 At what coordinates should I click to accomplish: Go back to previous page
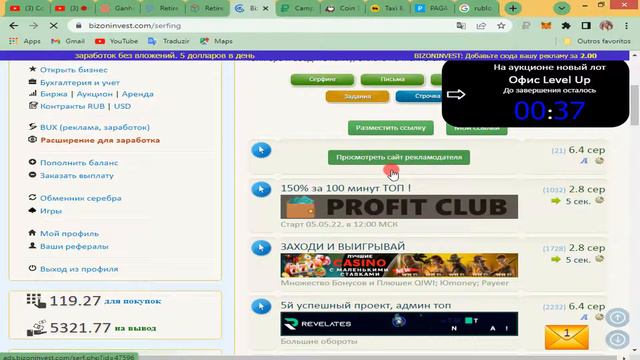tap(14, 26)
